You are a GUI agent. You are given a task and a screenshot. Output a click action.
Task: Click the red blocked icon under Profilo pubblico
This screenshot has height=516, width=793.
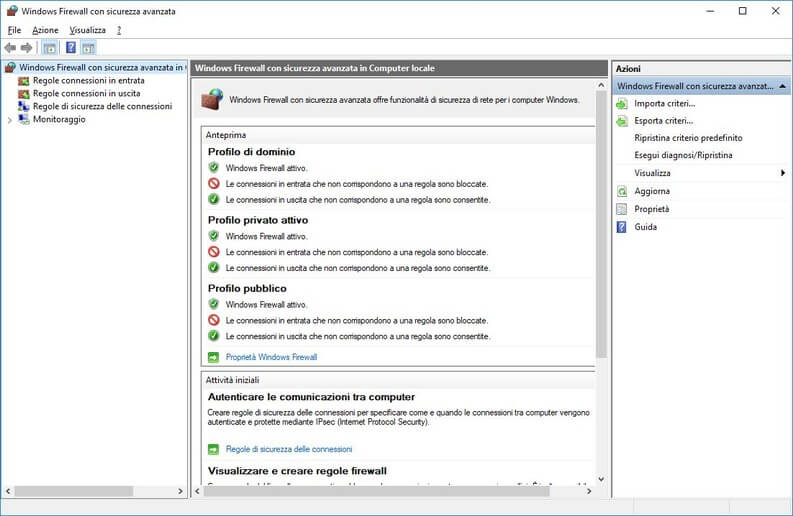click(214, 320)
